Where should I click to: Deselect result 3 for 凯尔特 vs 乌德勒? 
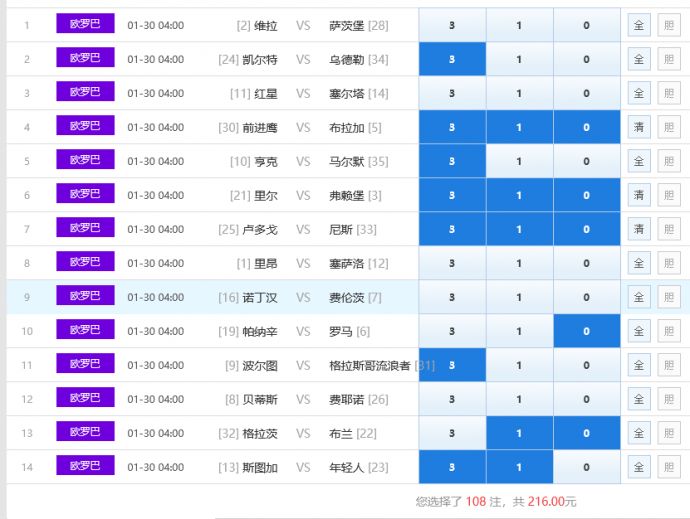(x=452, y=59)
